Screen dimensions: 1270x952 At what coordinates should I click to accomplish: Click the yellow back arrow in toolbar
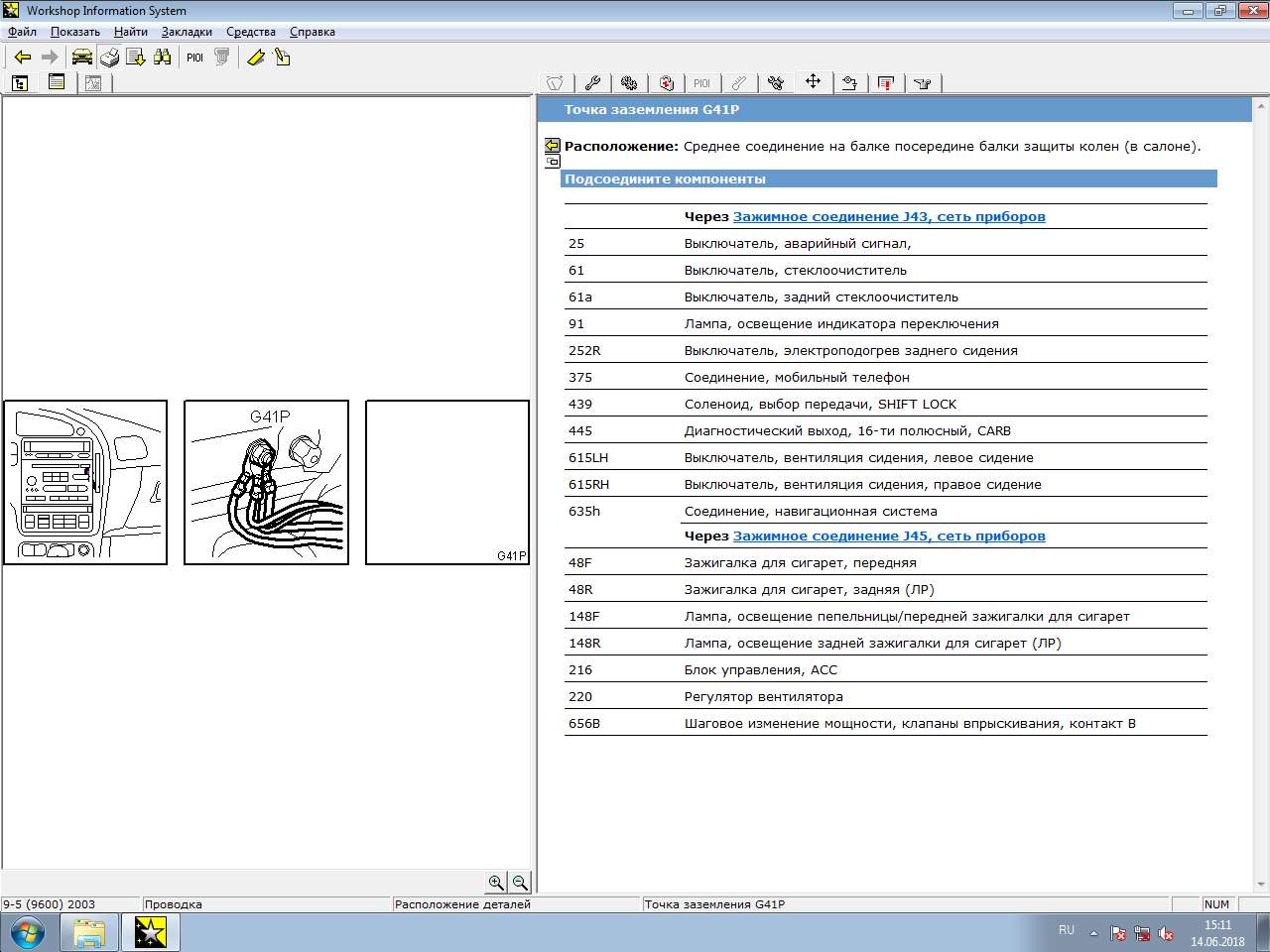pos(23,58)
